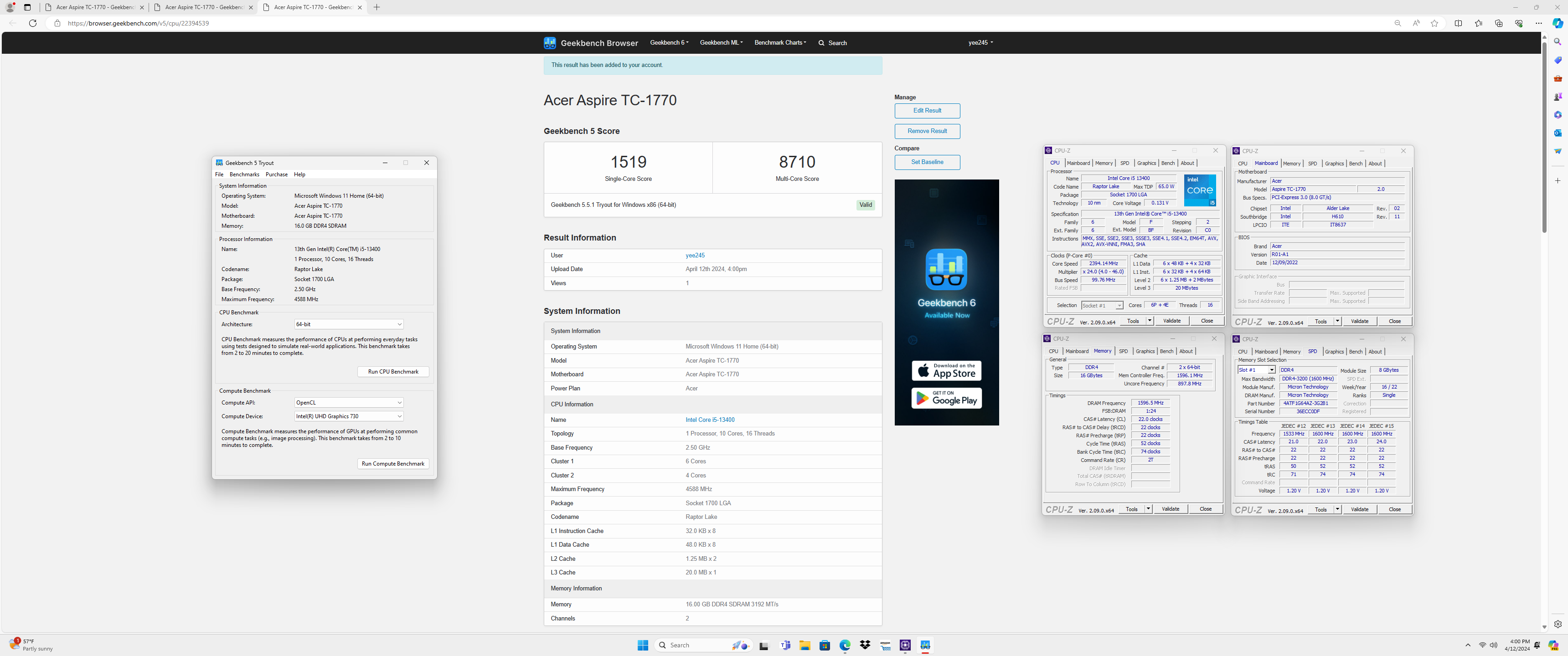Click the Read Aloud icon
Viewport: 1568px width, 656px height.
click(1416, 23)
